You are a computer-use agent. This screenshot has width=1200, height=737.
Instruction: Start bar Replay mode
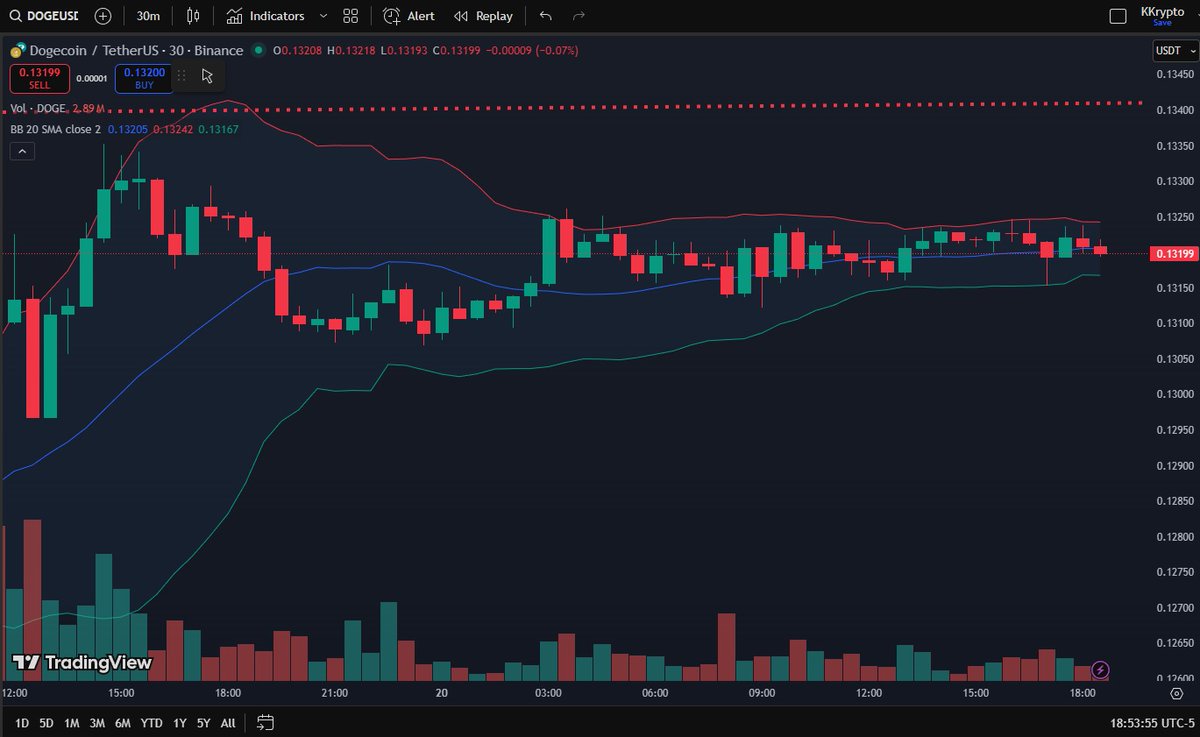tap(484, 15)
